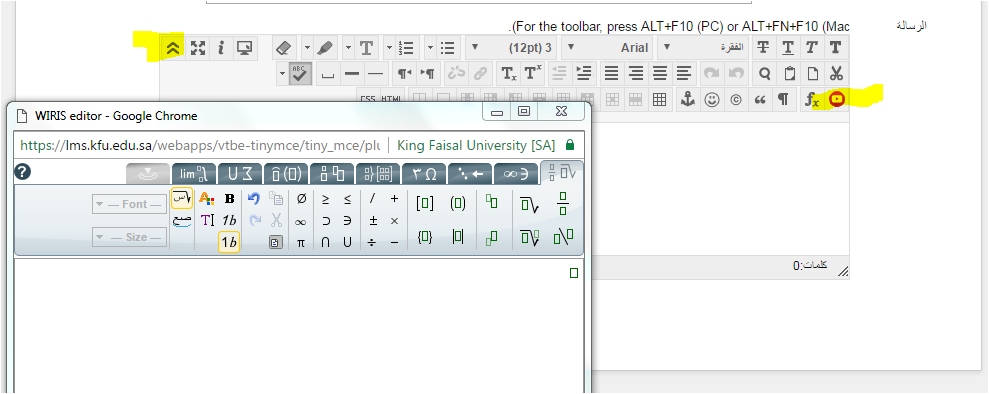Click the WIRIS formula editing area placeholder

[x=573, y=273]
